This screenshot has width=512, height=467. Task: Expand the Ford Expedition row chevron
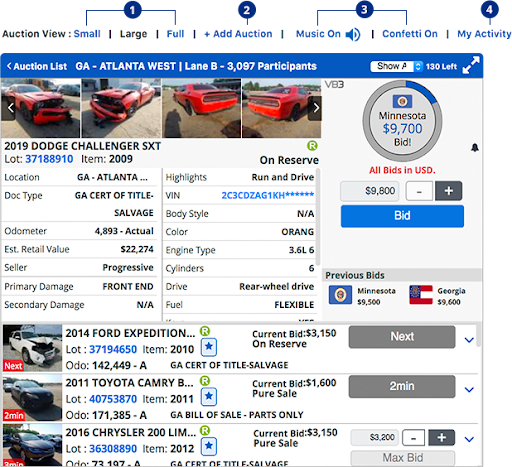(469, 340)
